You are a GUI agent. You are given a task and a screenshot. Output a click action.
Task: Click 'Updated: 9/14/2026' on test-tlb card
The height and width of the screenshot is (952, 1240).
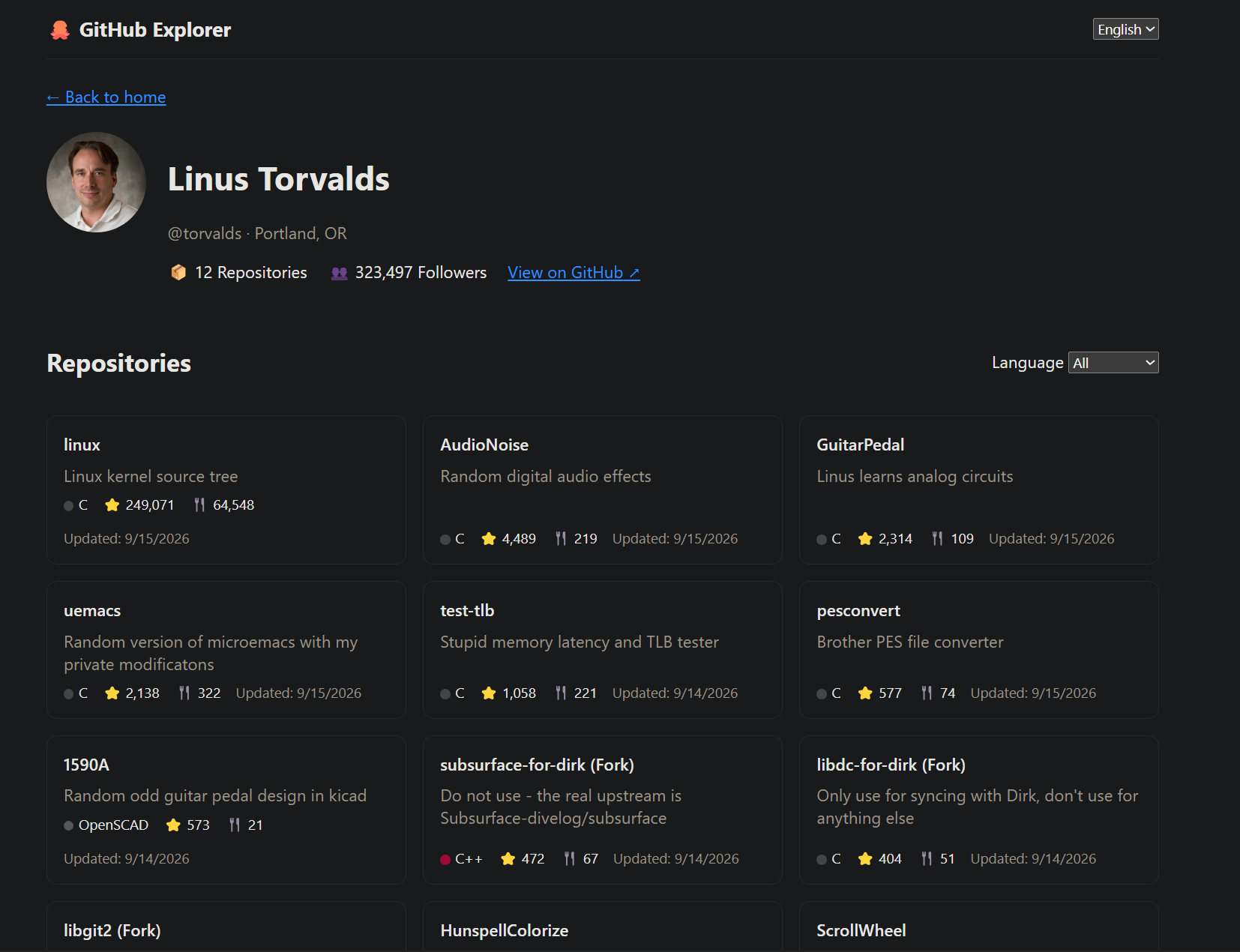click(675, 693)
